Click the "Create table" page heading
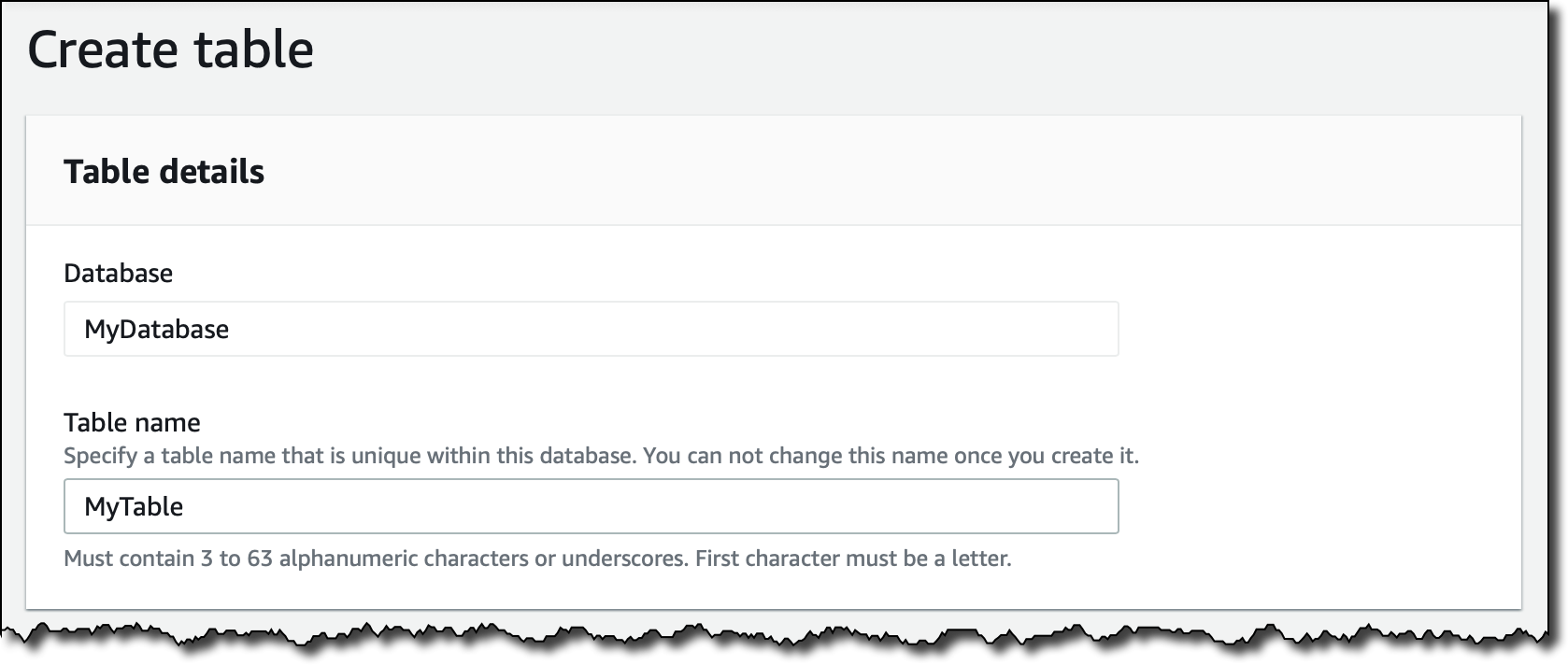Image resolution: width=1568 pixels, height=665 pixels. [x=170, y=50]
